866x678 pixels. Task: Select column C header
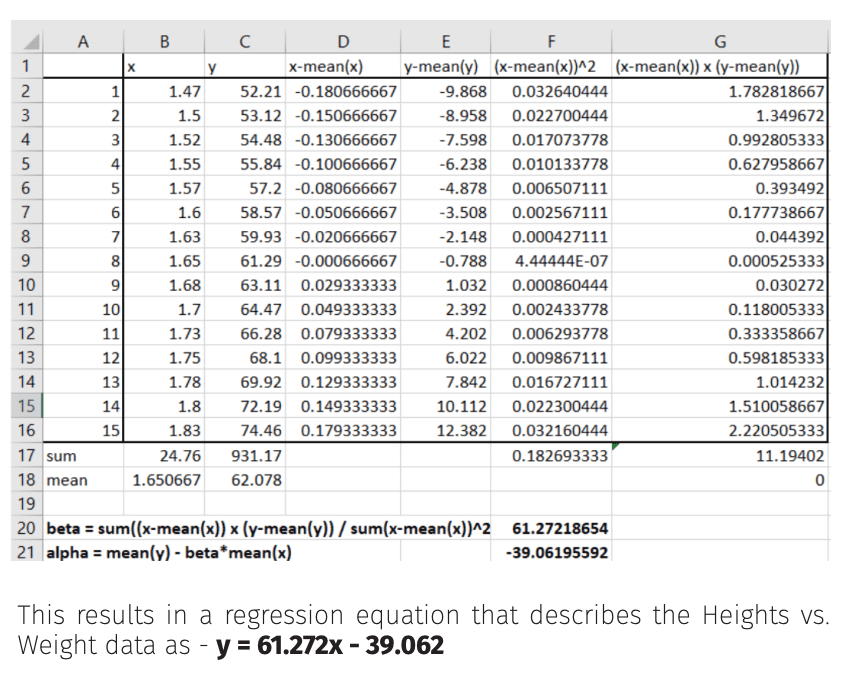245,41
